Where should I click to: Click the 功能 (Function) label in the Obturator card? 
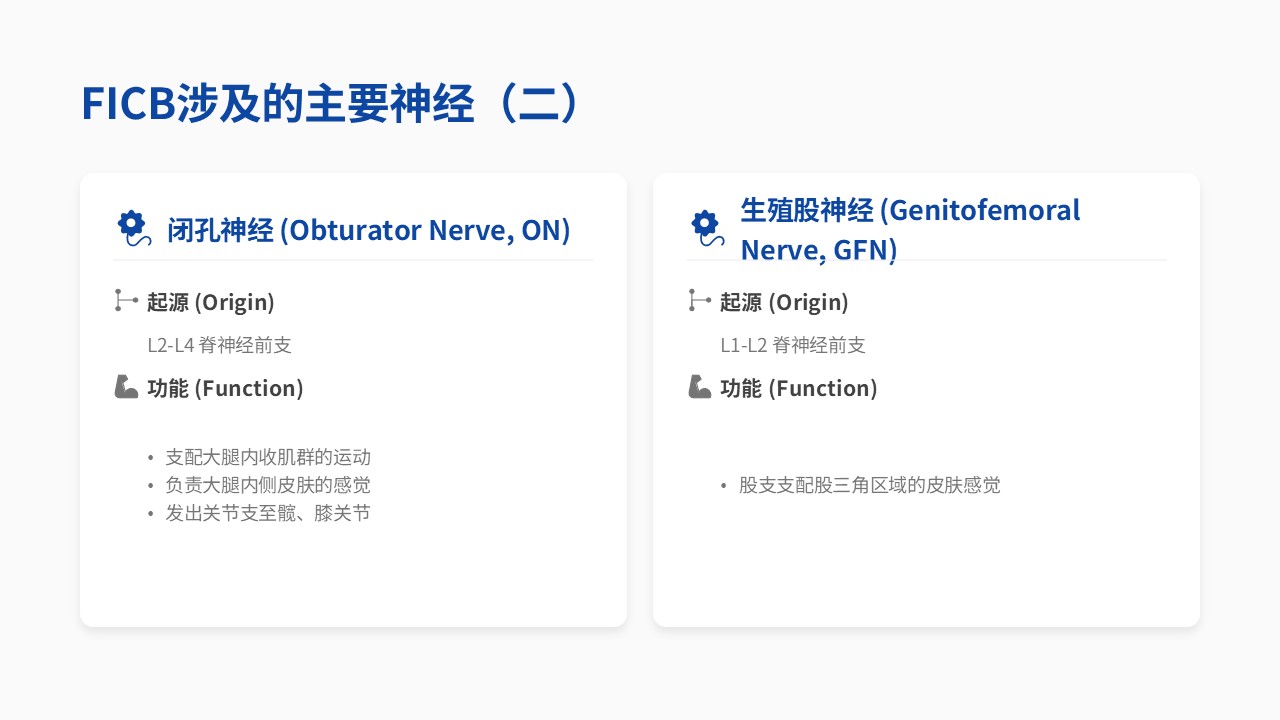tap(225, 388)
